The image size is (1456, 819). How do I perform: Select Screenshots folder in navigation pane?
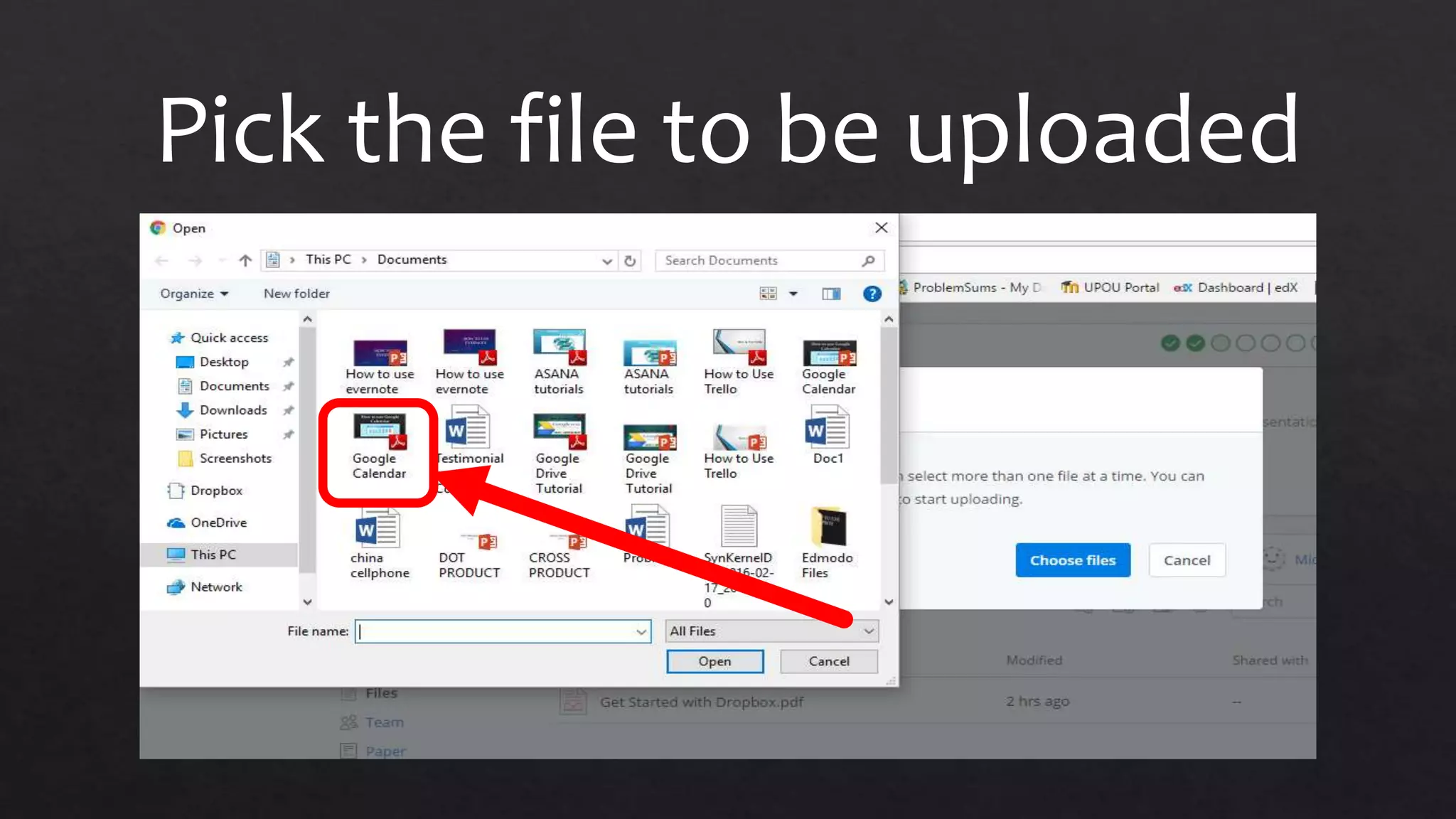tap(225, 459)
